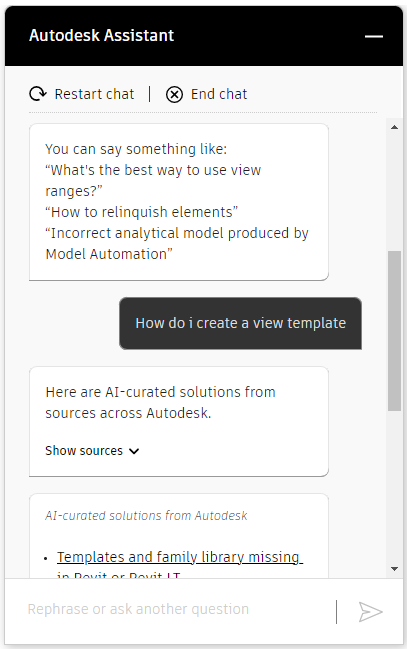Click the Show sources label

(84, 450)
